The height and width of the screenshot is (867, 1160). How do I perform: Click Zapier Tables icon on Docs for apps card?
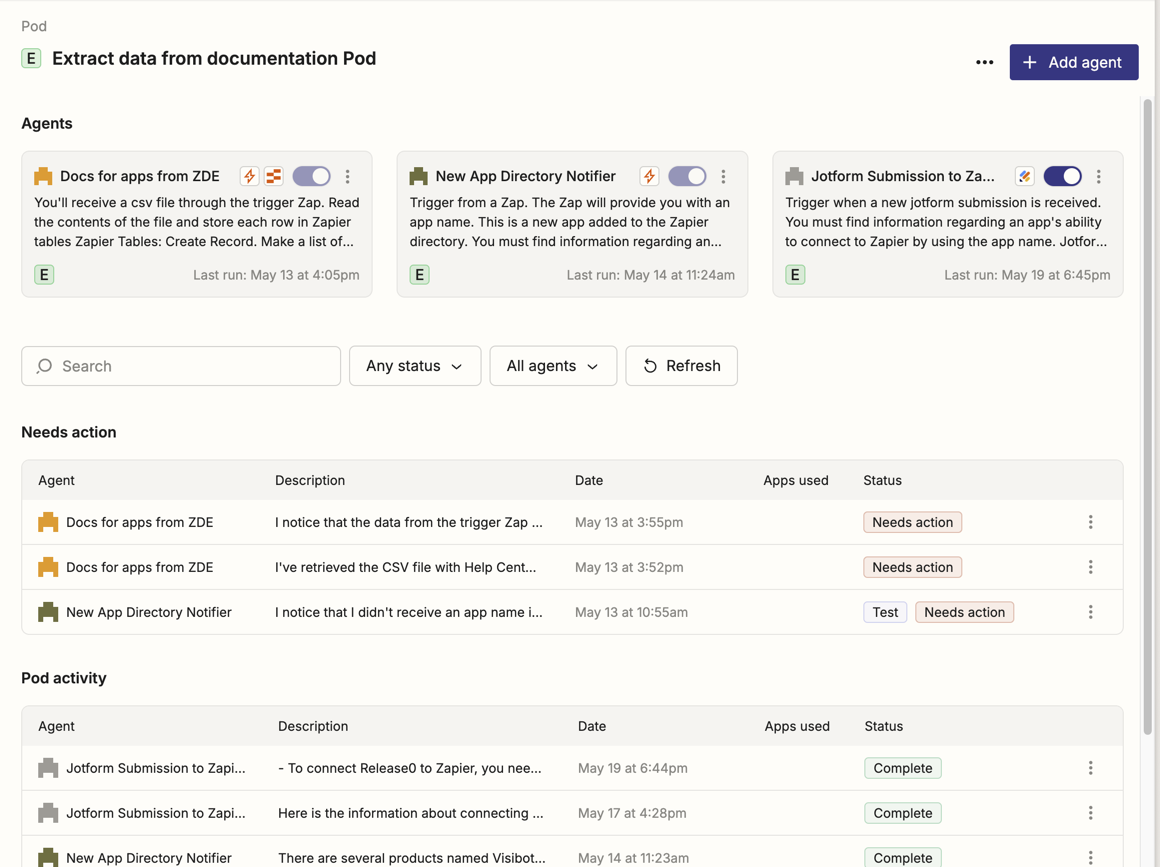pyautogui.click(x=274, y=176)
